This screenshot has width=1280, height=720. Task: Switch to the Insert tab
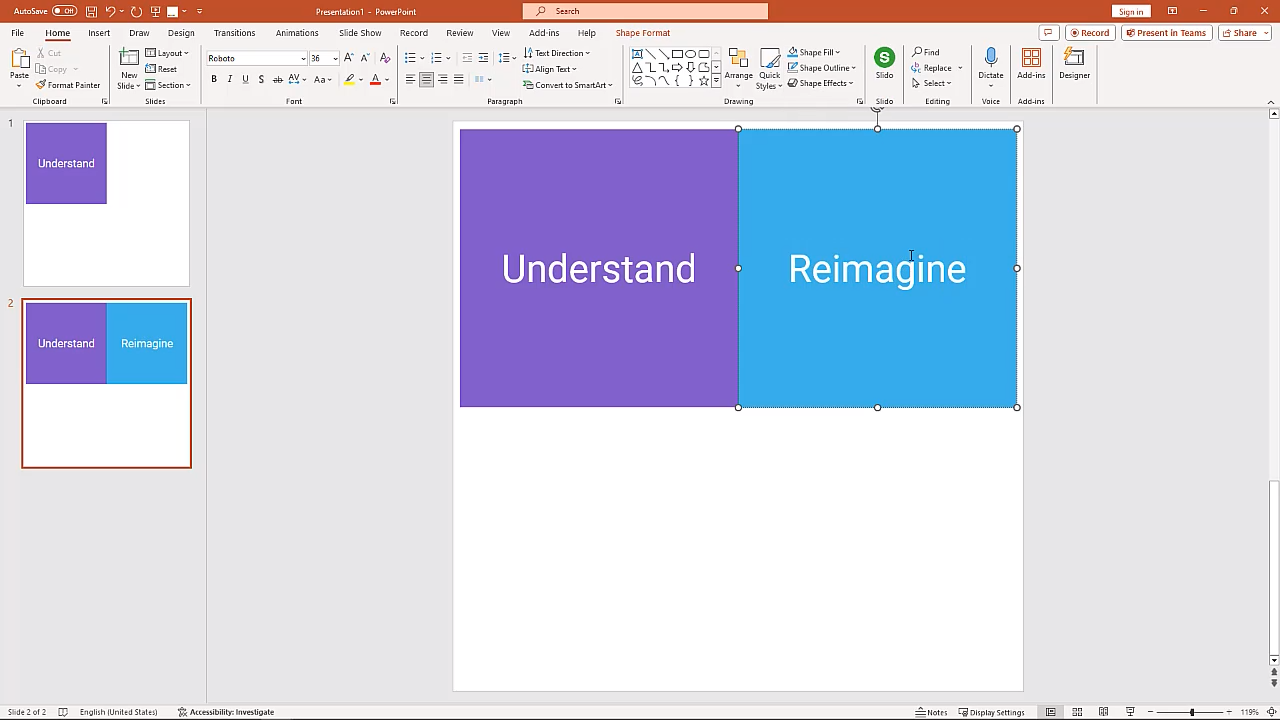(x=99, y=33)
